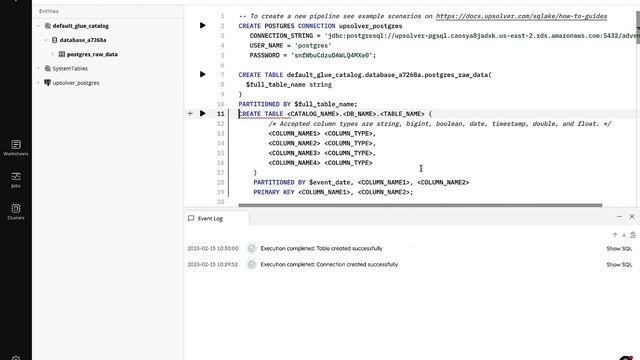Select upsolver_postgres connection in tree
Image resolution: width=640 pixels, height=360 pixels.
coord(76,83)
